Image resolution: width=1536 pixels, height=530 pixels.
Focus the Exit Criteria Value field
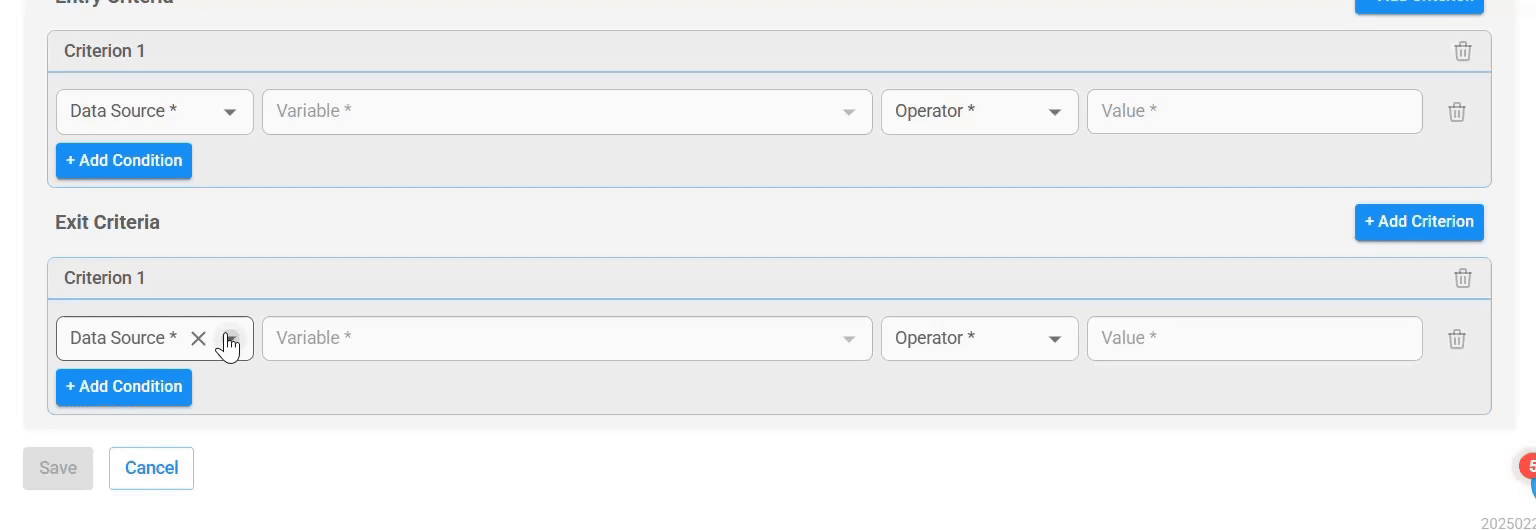[x=1254, y=339]
